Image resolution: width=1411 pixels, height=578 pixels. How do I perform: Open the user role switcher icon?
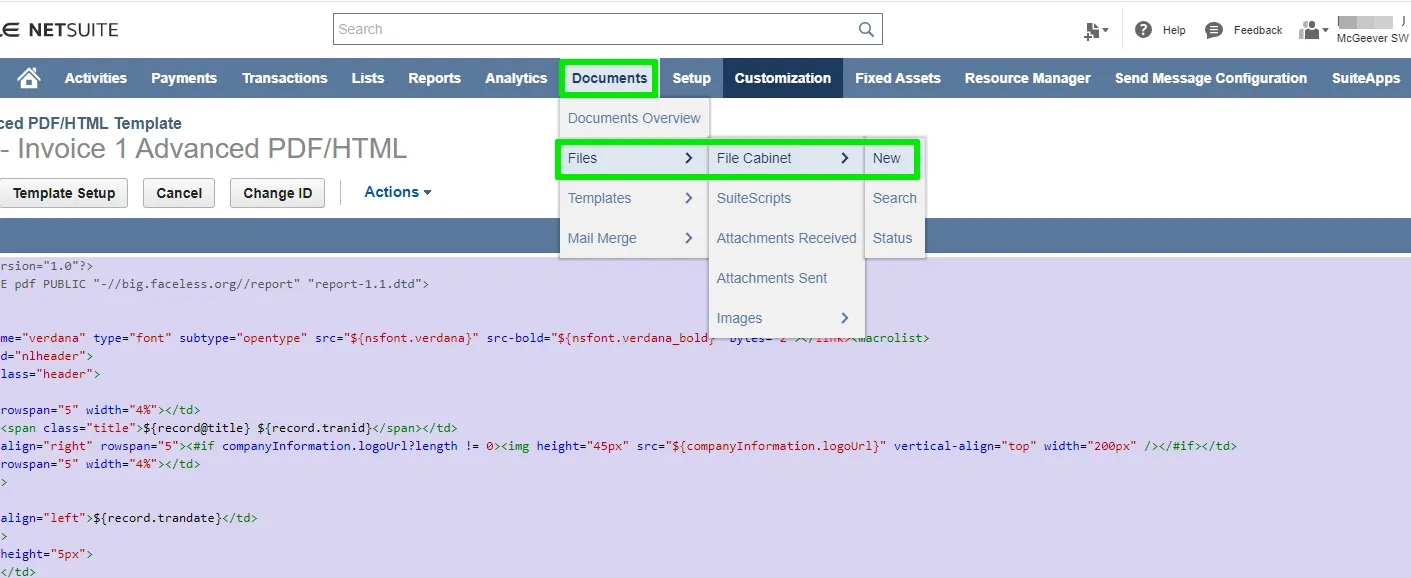tap(1313, 30)
